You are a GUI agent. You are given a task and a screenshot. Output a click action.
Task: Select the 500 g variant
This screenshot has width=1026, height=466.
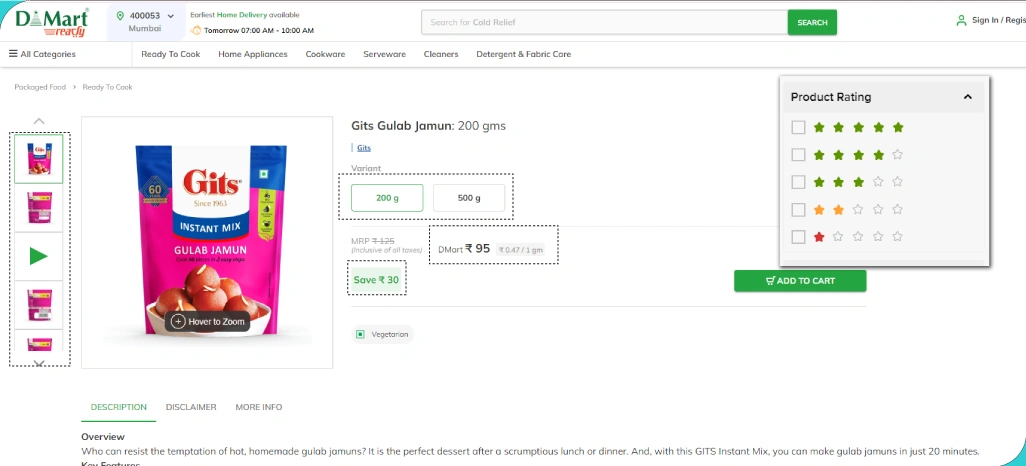[x=469, y=198]
